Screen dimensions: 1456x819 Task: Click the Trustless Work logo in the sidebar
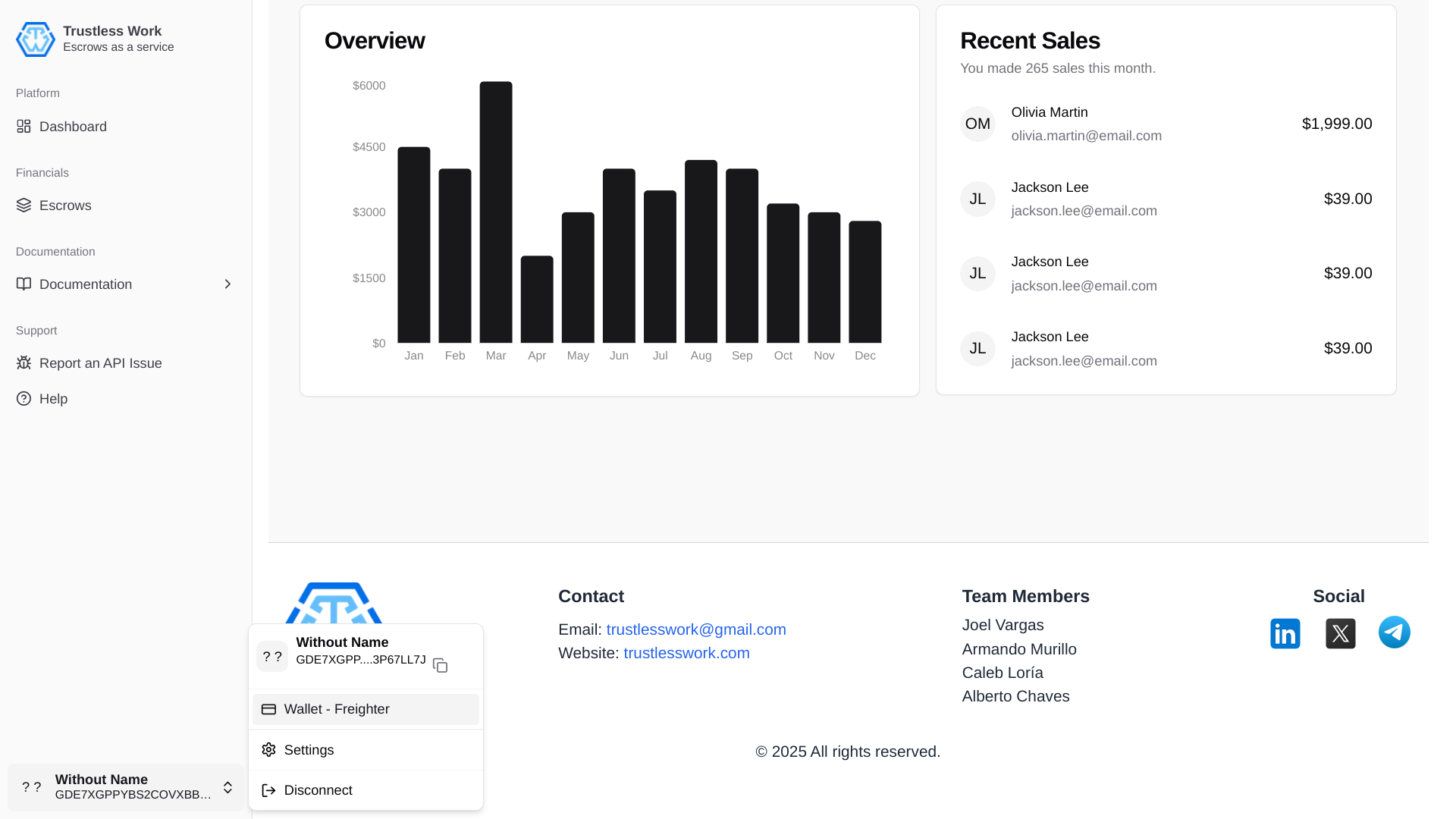(x=36, y=39)
